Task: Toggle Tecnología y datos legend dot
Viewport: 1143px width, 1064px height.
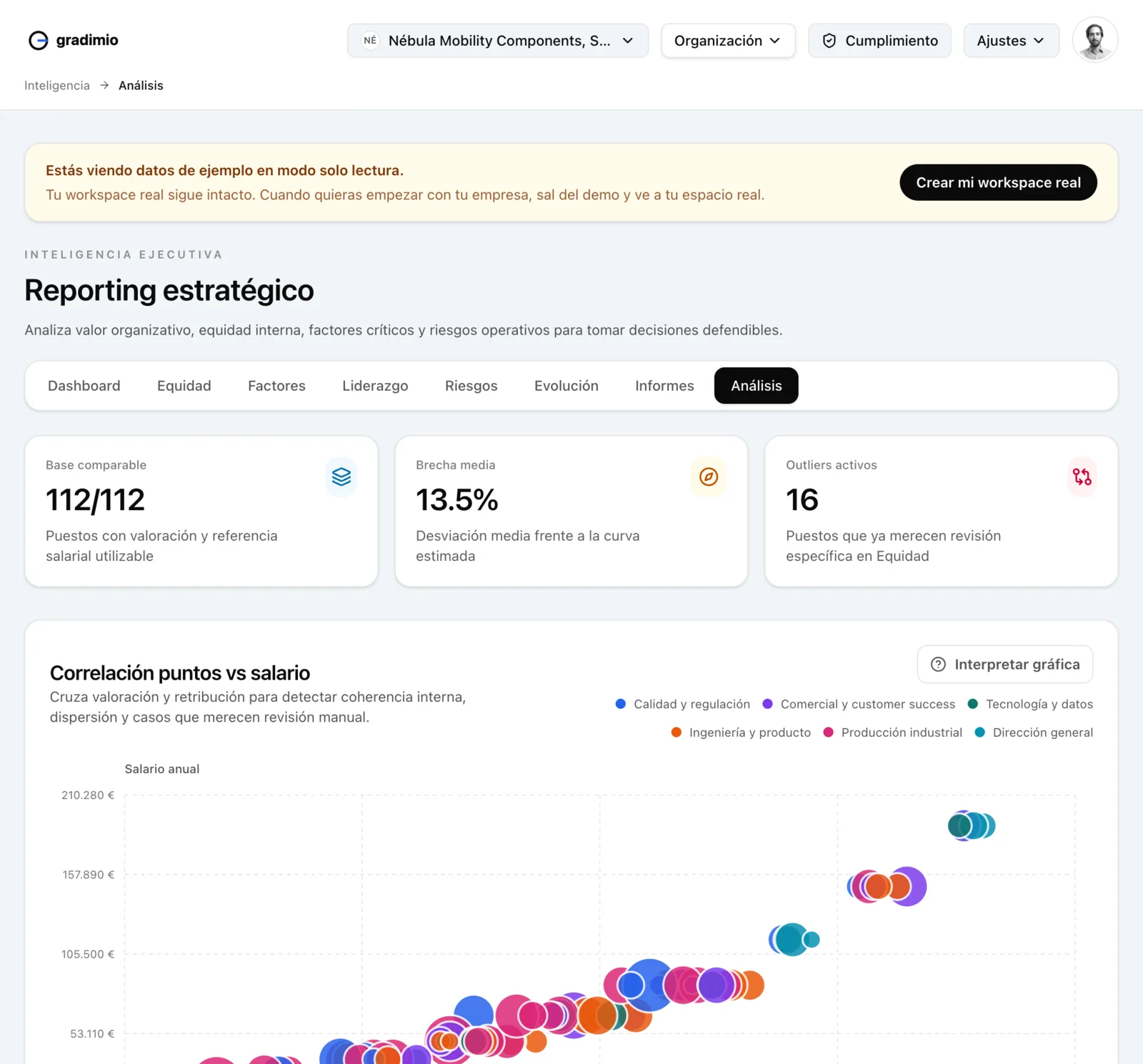Action: [972, 704]
